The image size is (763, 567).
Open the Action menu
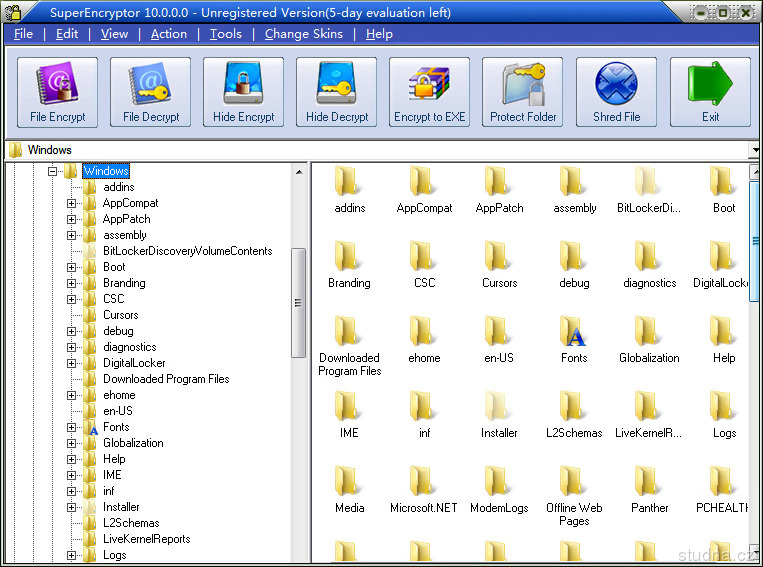168,33
